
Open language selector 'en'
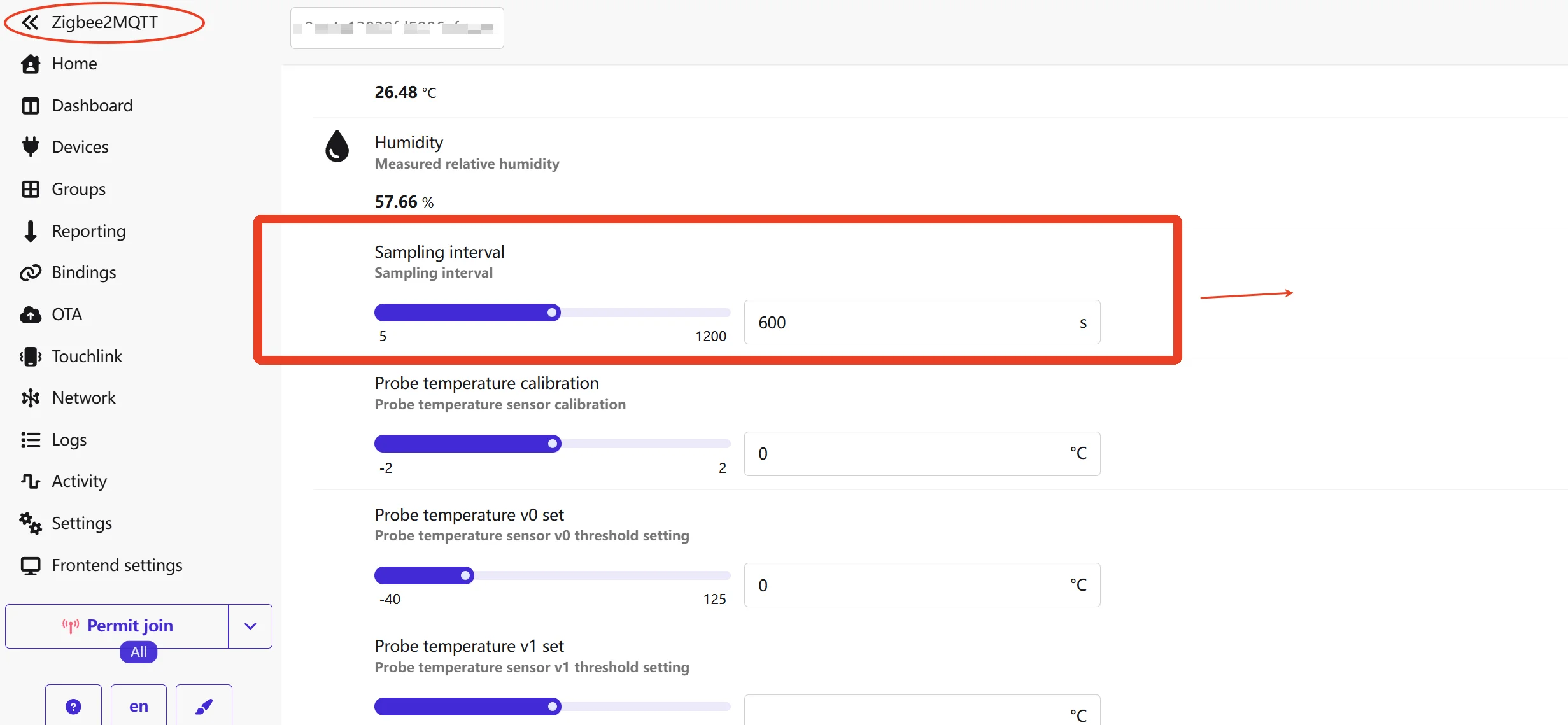[139, 706]
